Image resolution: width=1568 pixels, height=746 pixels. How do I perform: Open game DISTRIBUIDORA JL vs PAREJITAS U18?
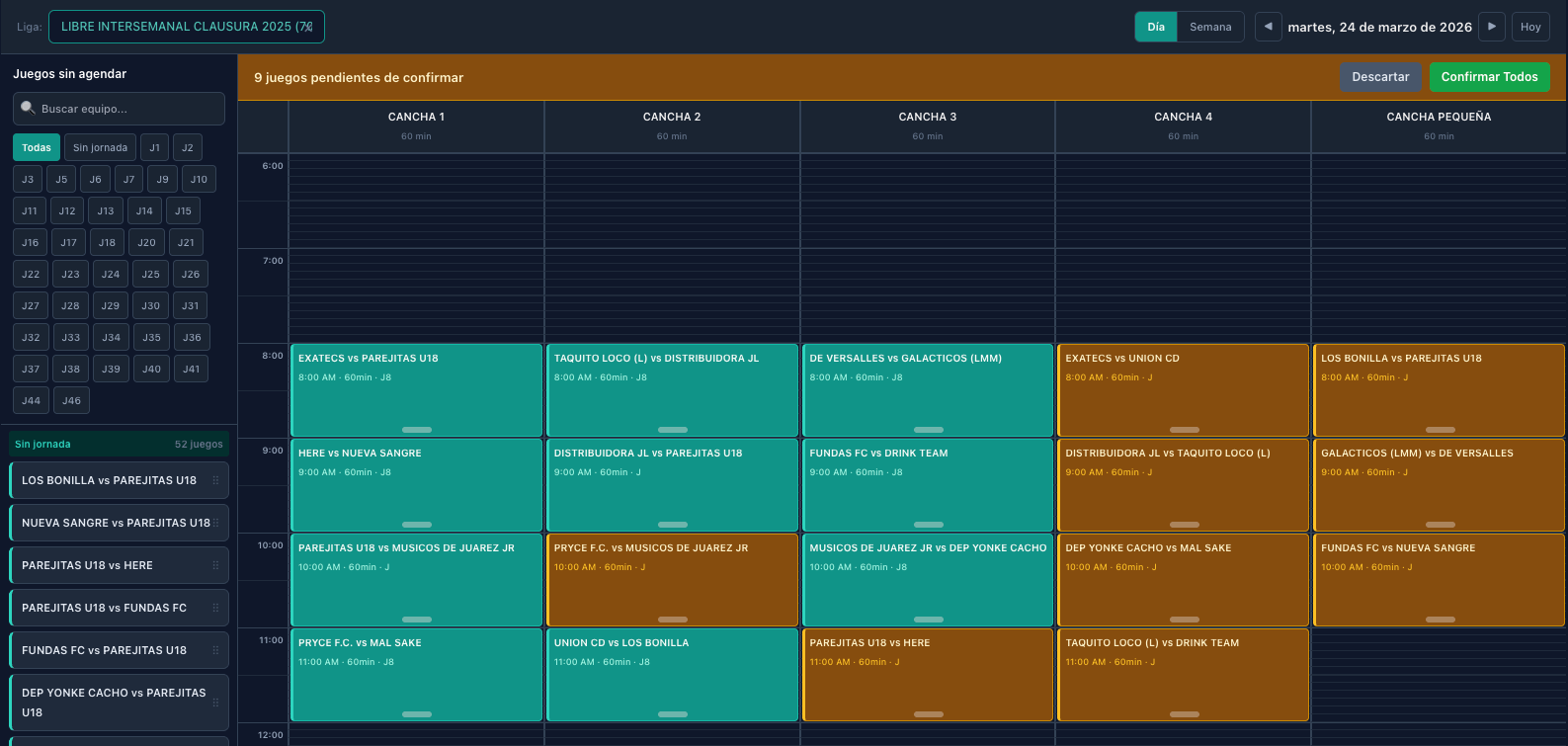(672, 485)
